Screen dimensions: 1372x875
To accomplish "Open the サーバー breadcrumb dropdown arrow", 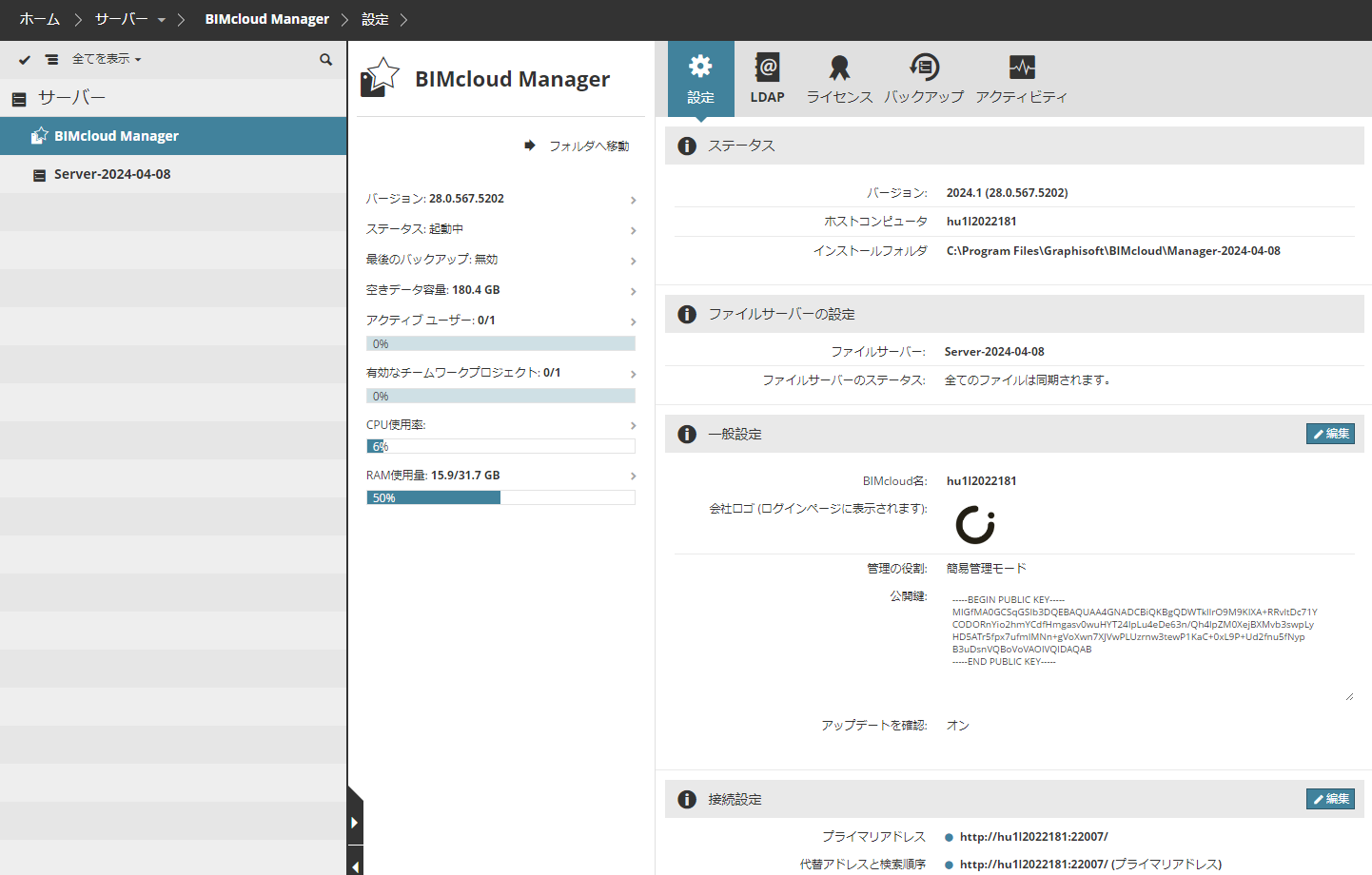I will pyautogui.click(x=162, y=20).
